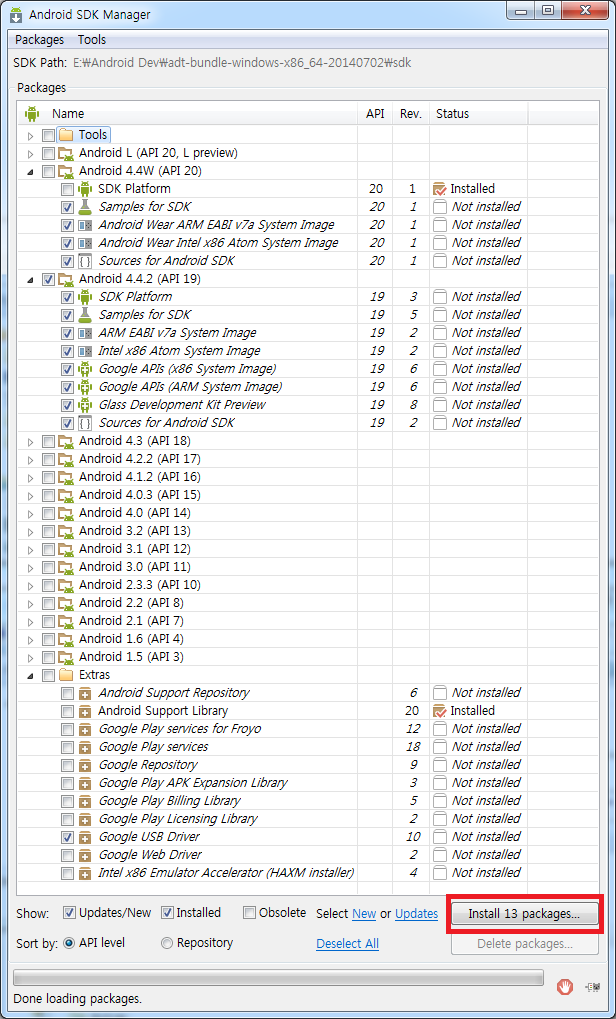Collapse the Extras node
616x1019 pixels.
tap(30, 675)
